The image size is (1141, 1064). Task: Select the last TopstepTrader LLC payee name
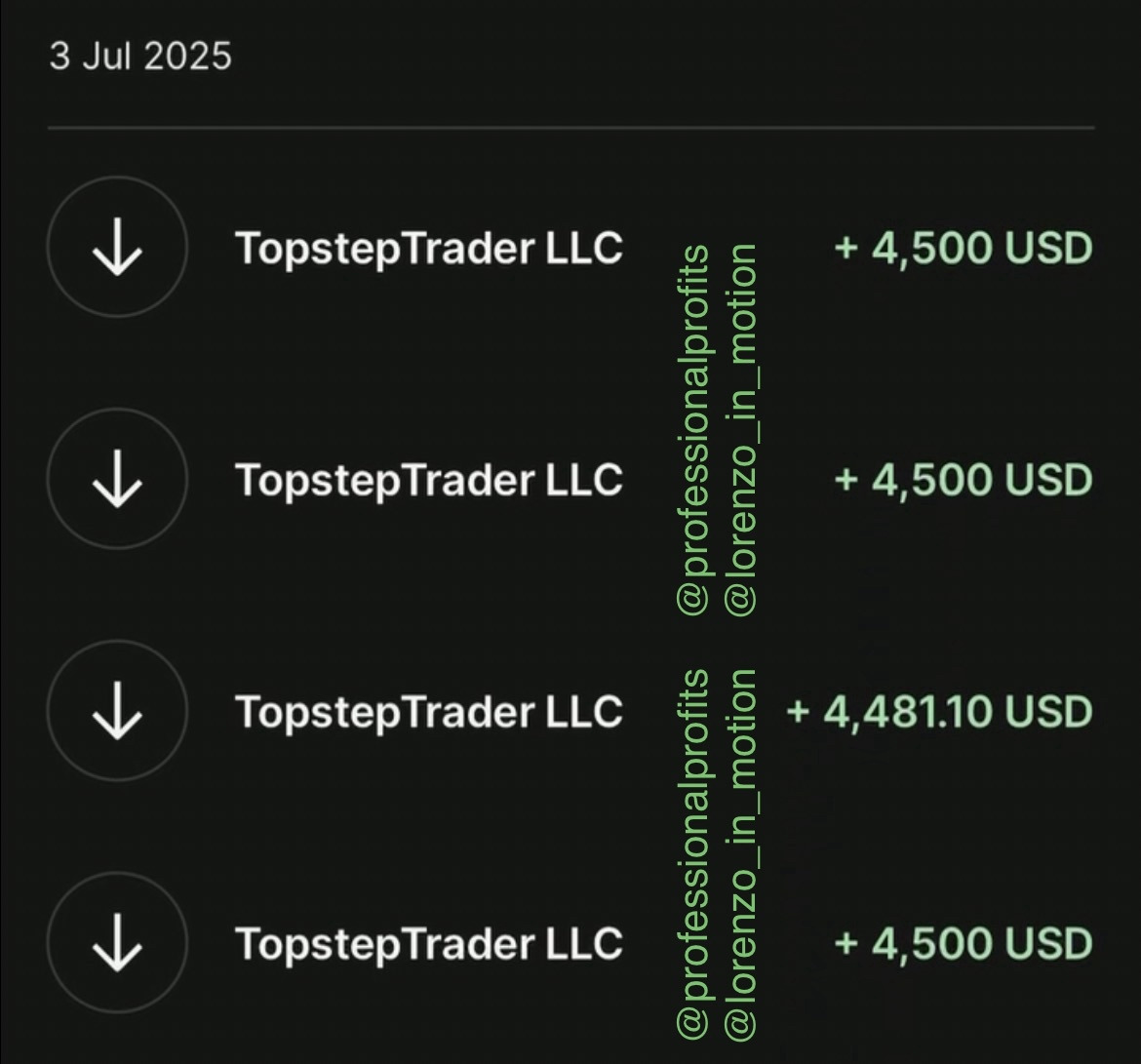click(x=428, y=943)
